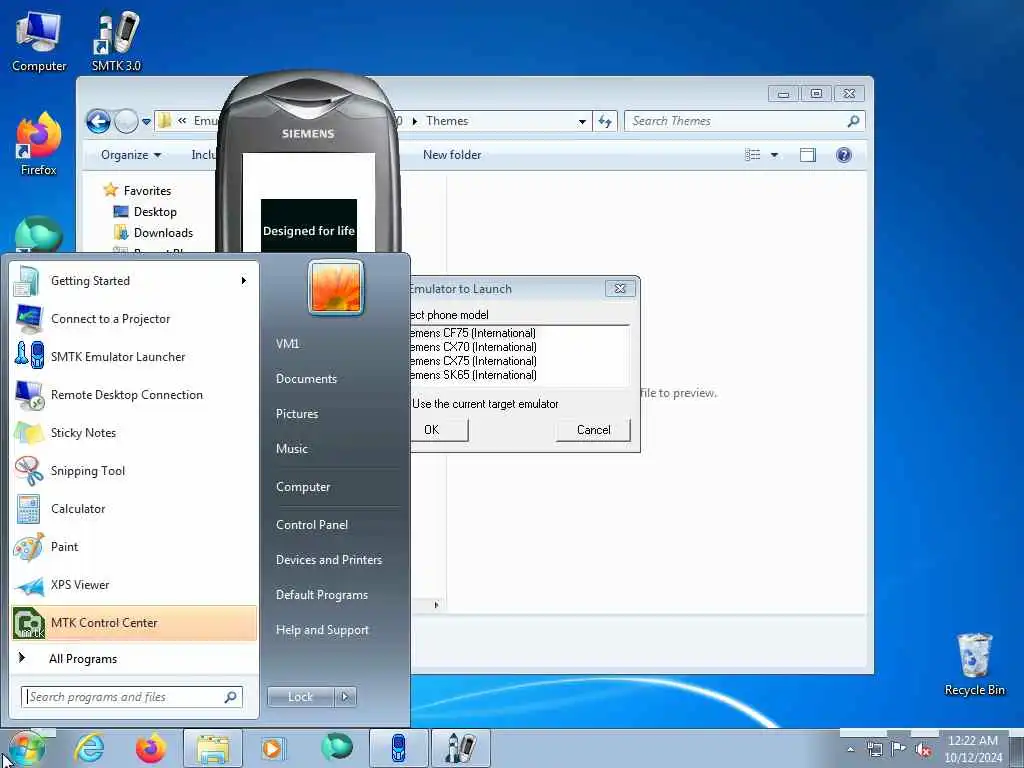The image size is (1024, 768).
Task: Open the taskbar clock and date
Action: [973, 749]
